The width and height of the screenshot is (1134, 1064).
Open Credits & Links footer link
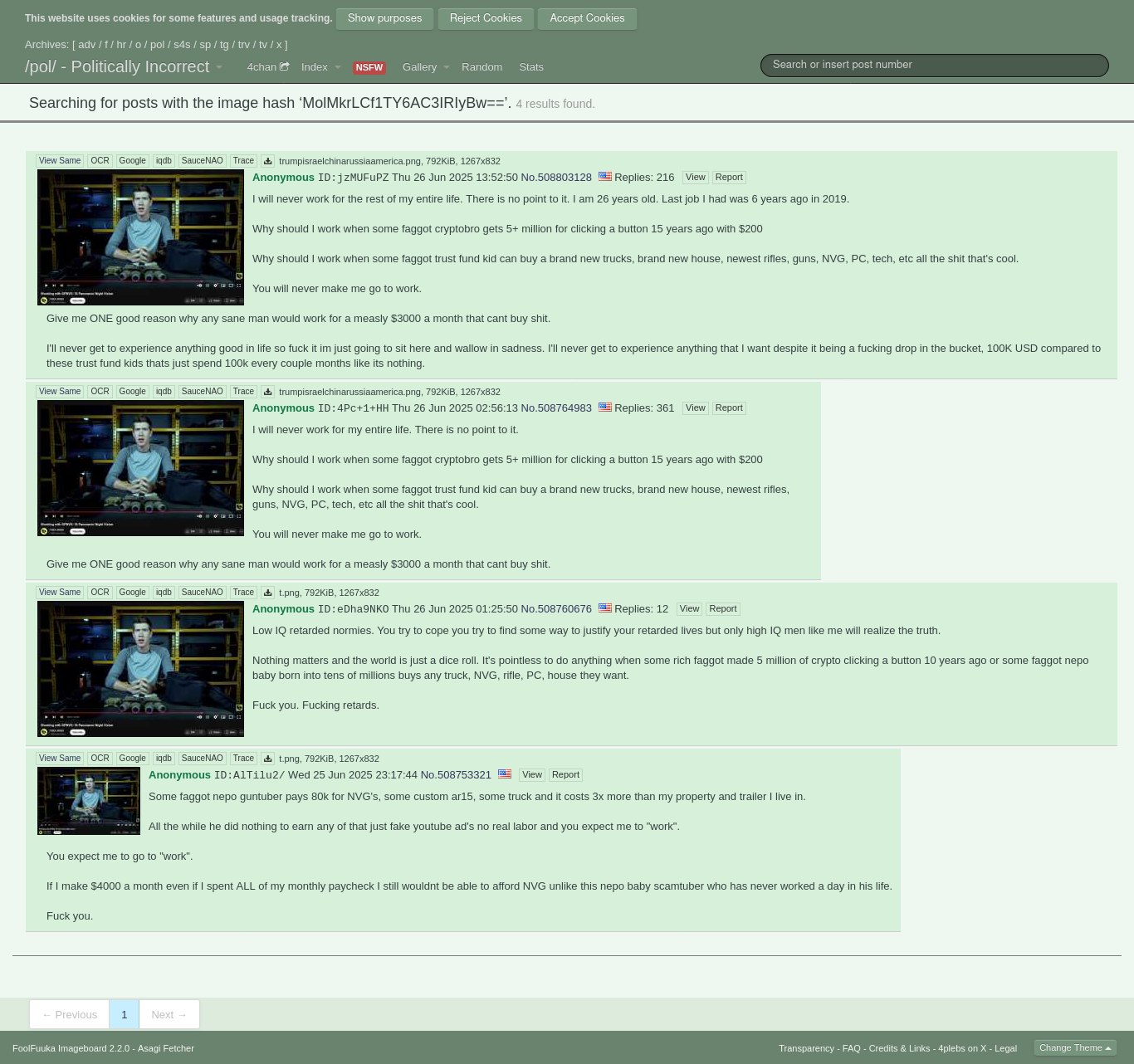point(899,1048)
